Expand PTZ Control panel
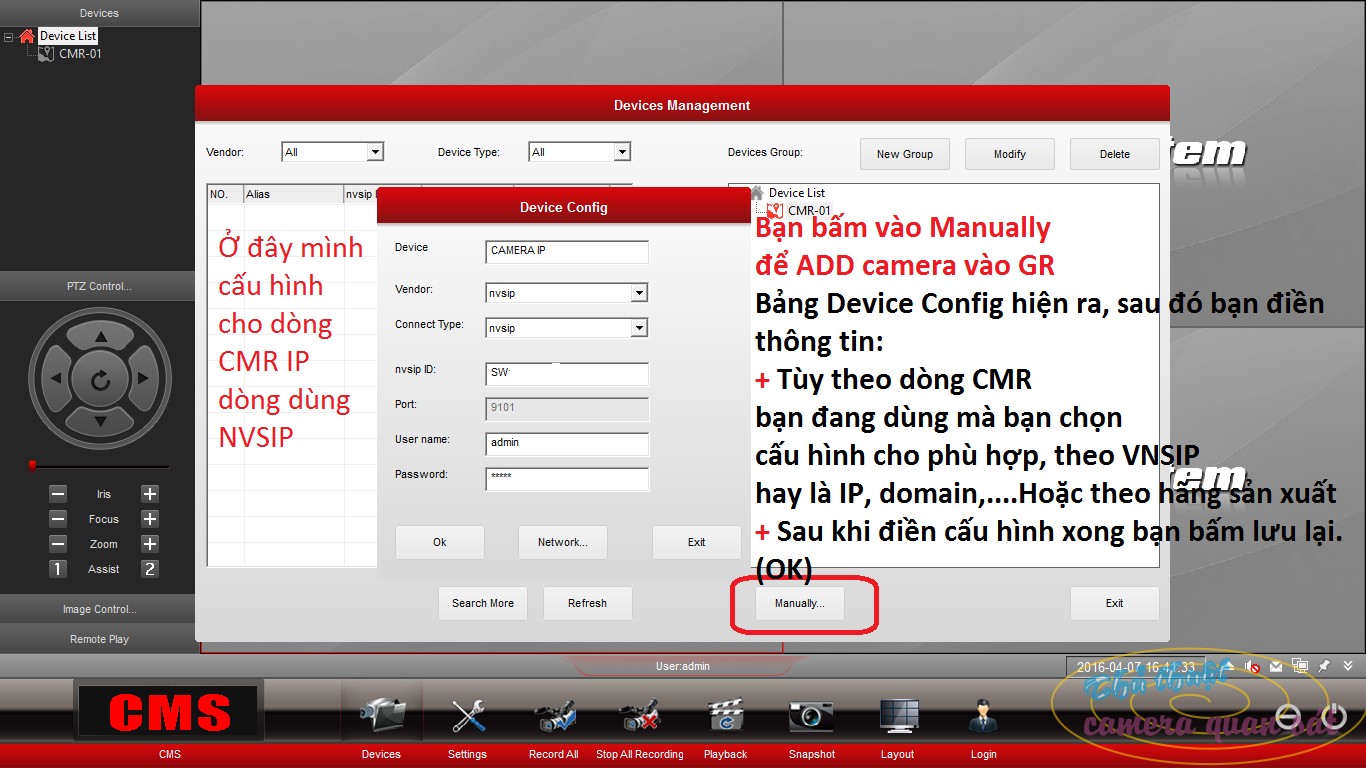The height and width of the screenshot is (768, 1366). (98, 285)
